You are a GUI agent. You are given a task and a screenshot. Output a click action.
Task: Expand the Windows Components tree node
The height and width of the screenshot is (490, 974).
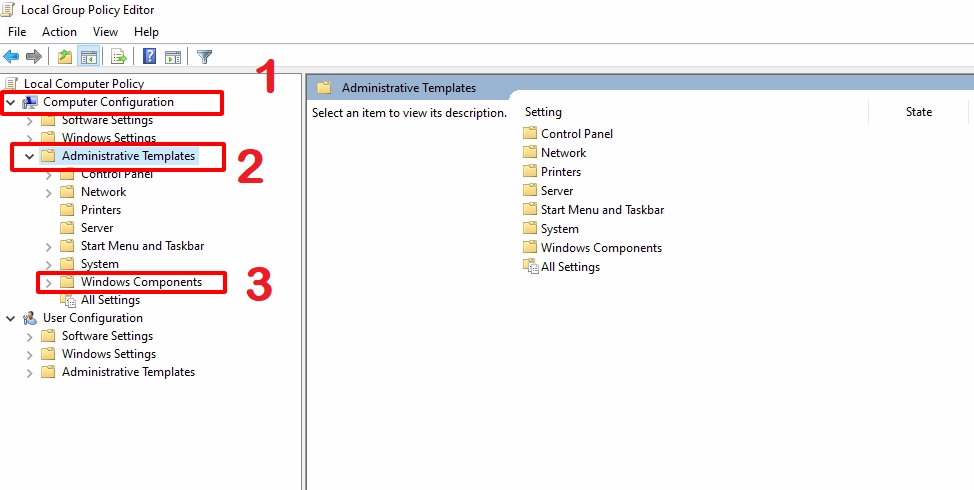(x=48, y=283)
